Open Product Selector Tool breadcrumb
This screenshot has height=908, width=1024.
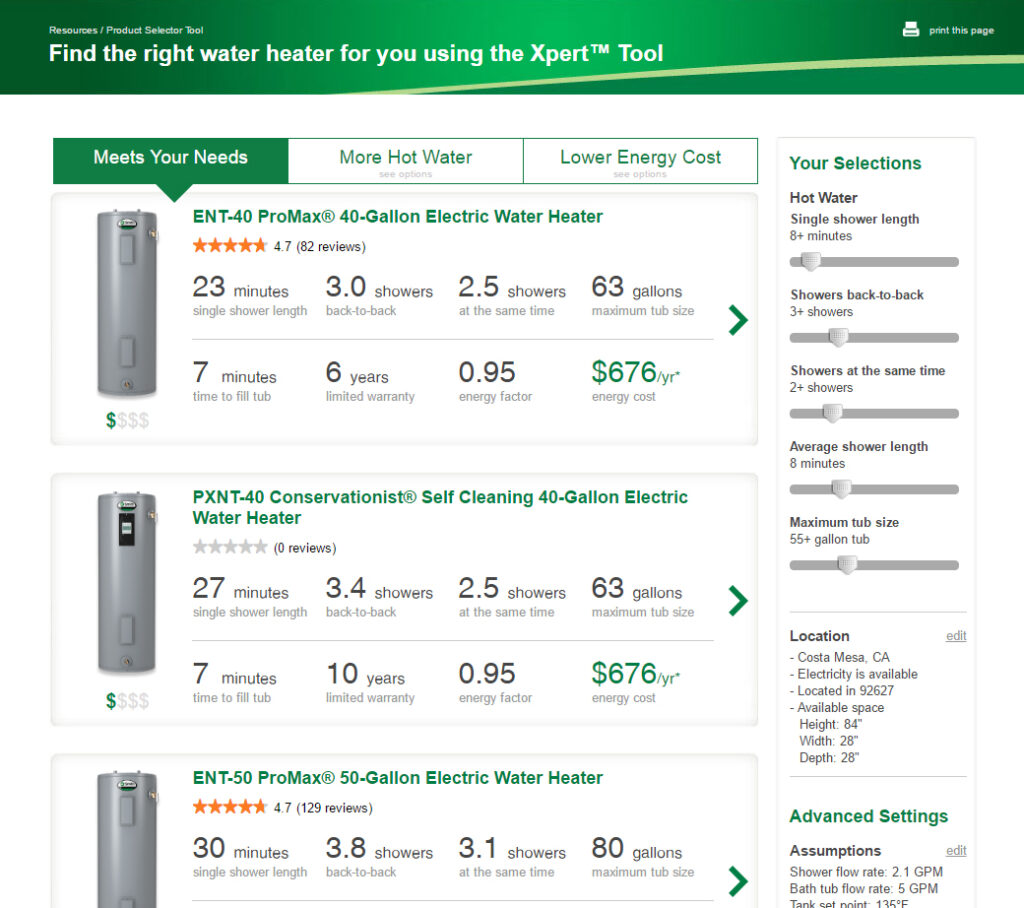[x=155, y=30]
